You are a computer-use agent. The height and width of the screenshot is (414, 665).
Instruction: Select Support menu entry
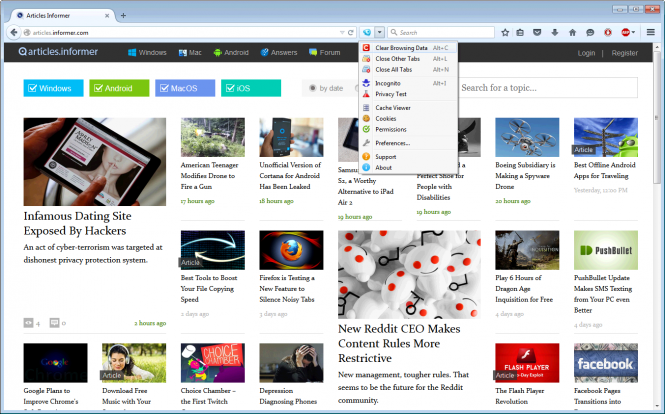[408, 157]
